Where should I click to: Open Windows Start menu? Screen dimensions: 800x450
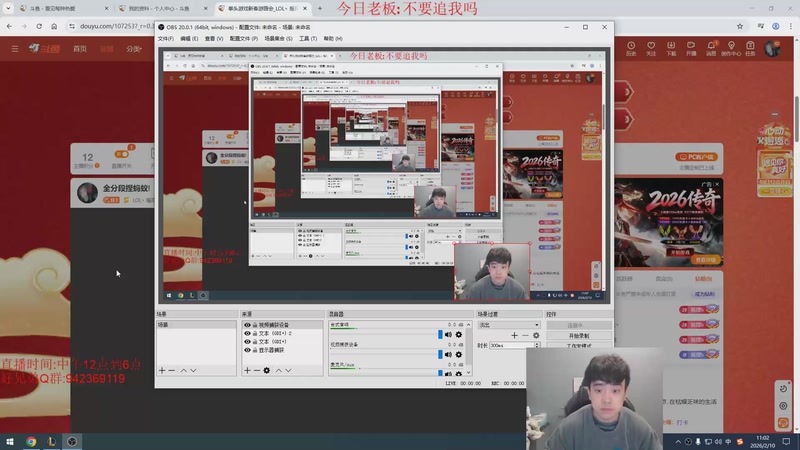tap(10, 442)
